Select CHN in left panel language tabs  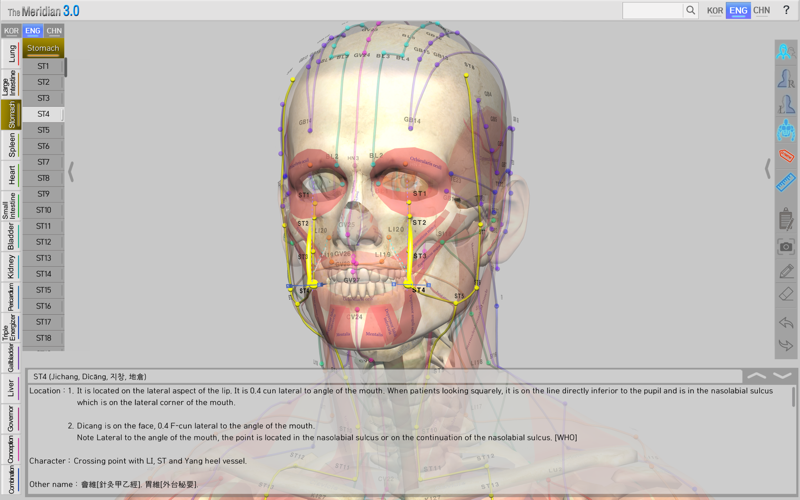pos(54,31)
